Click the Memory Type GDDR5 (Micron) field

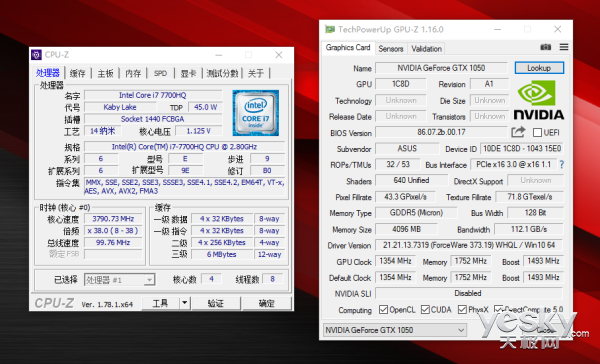coord(416,213)
